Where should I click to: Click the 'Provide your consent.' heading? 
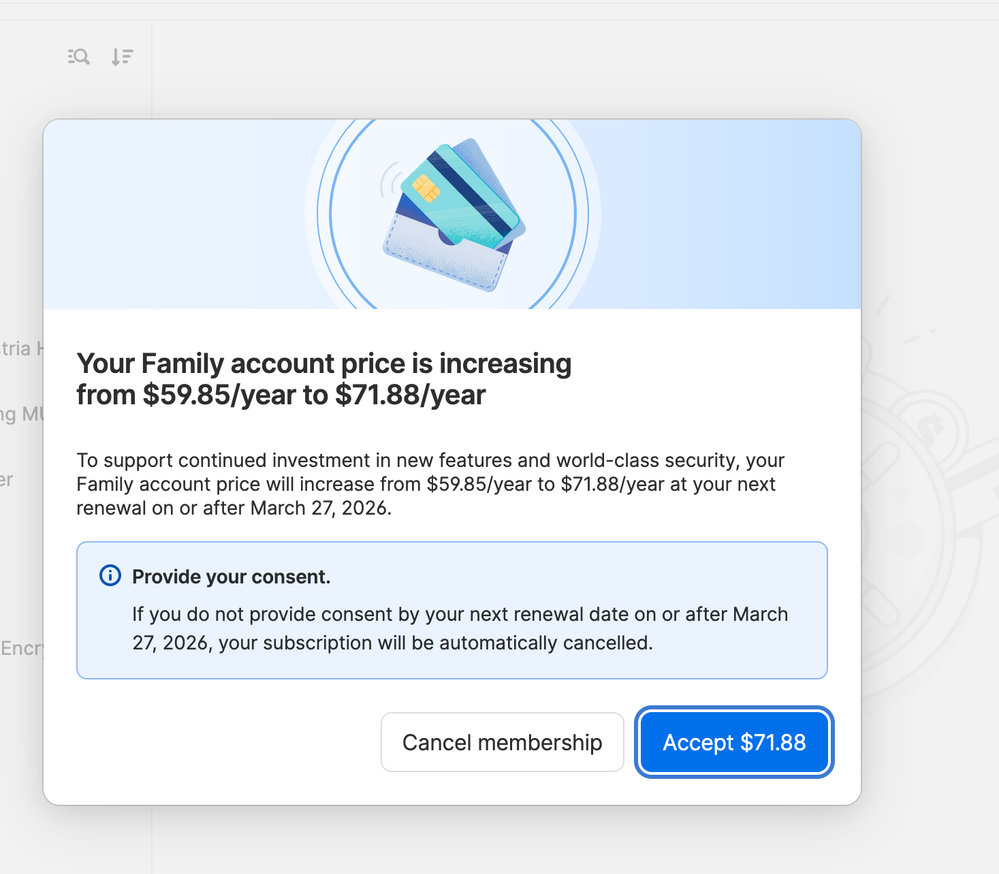[x=231, y=577]
